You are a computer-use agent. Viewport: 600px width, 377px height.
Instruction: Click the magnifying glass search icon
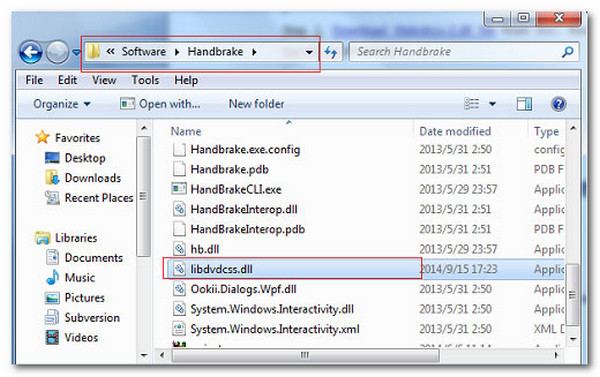(x=568, y=52)
